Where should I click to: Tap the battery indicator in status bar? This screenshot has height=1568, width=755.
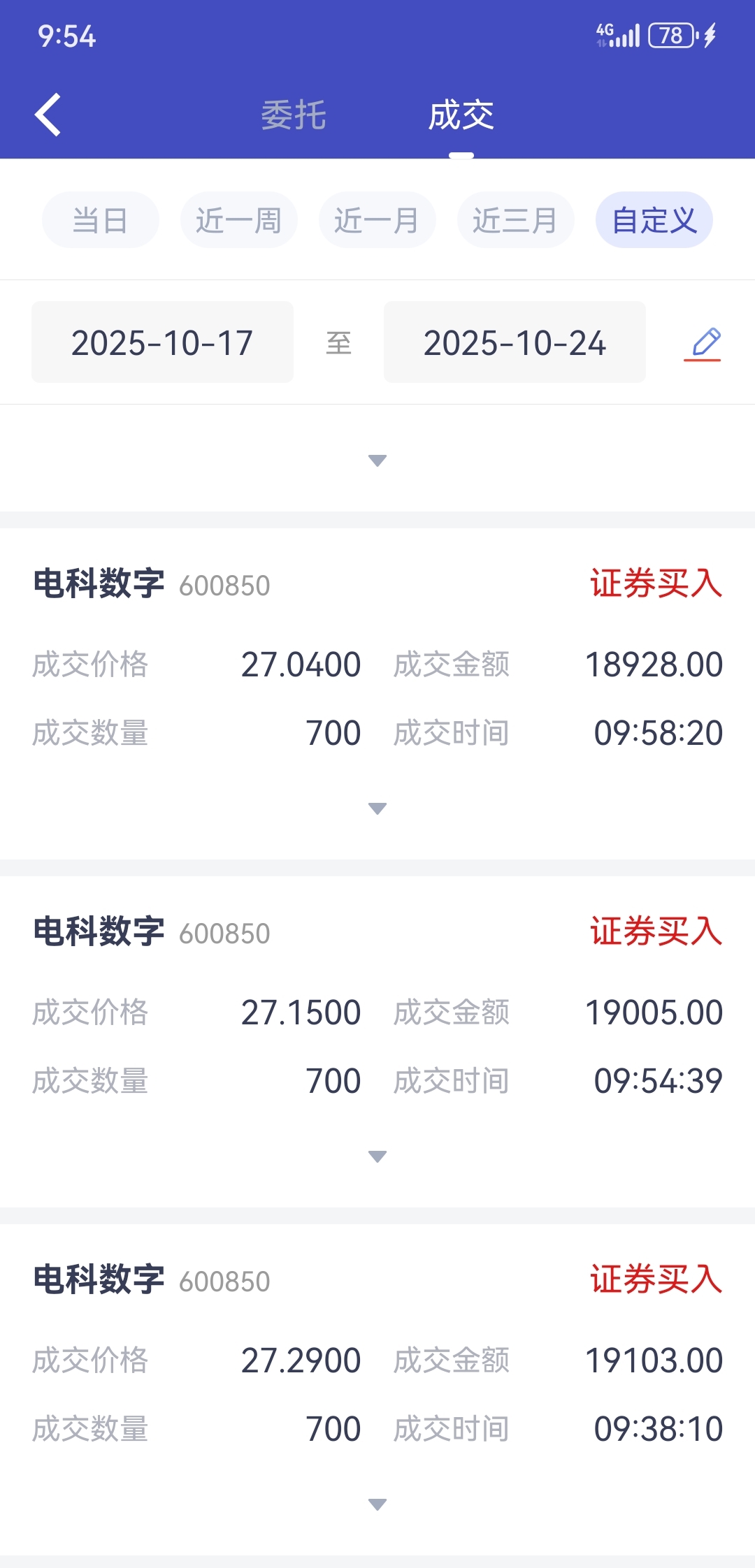click(x=673, y=35)
